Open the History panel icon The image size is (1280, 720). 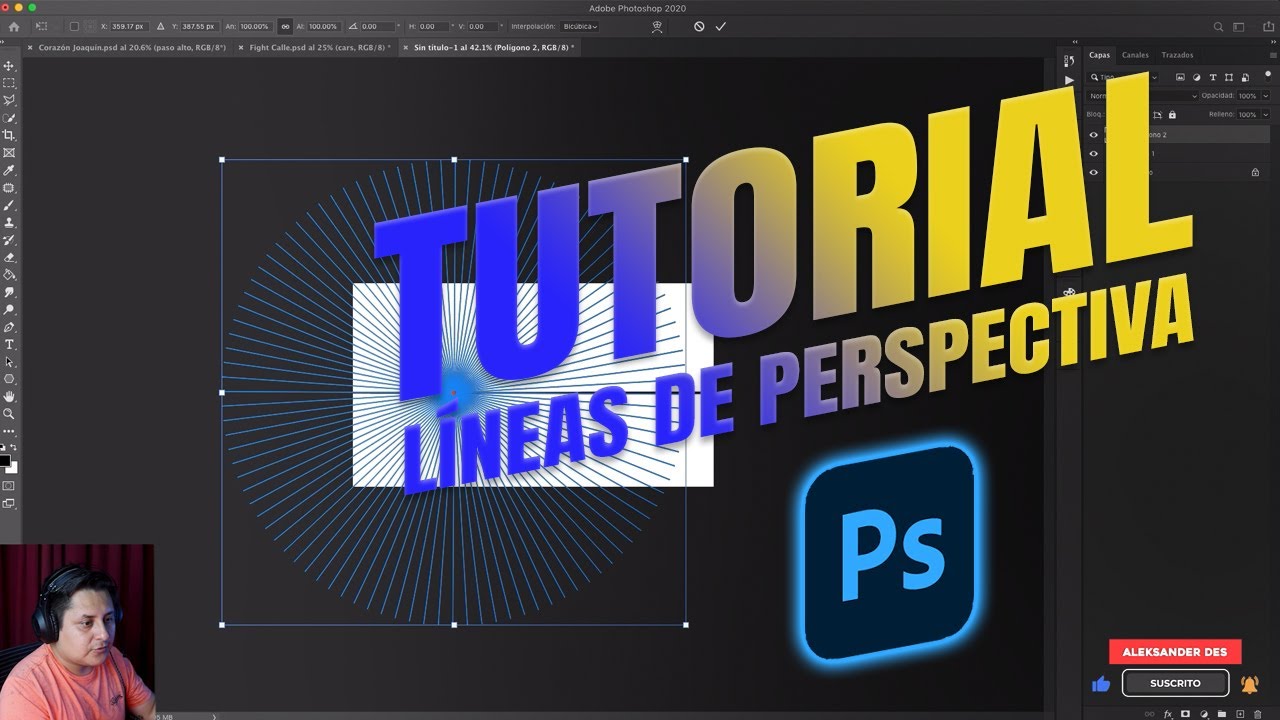click(1069, 63)
